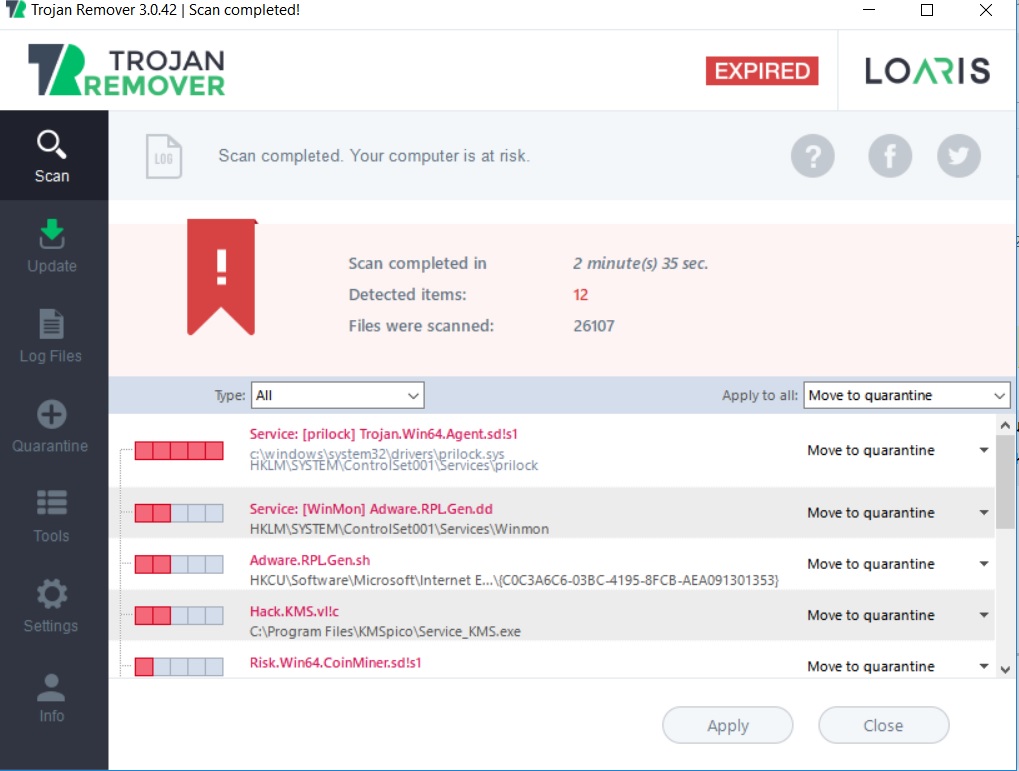Expand action dropdown for Risk.Win64.CoinMiner row
Image resolution: width=1019 pixels, height=771 pixels.
click(x=984, y=666)
